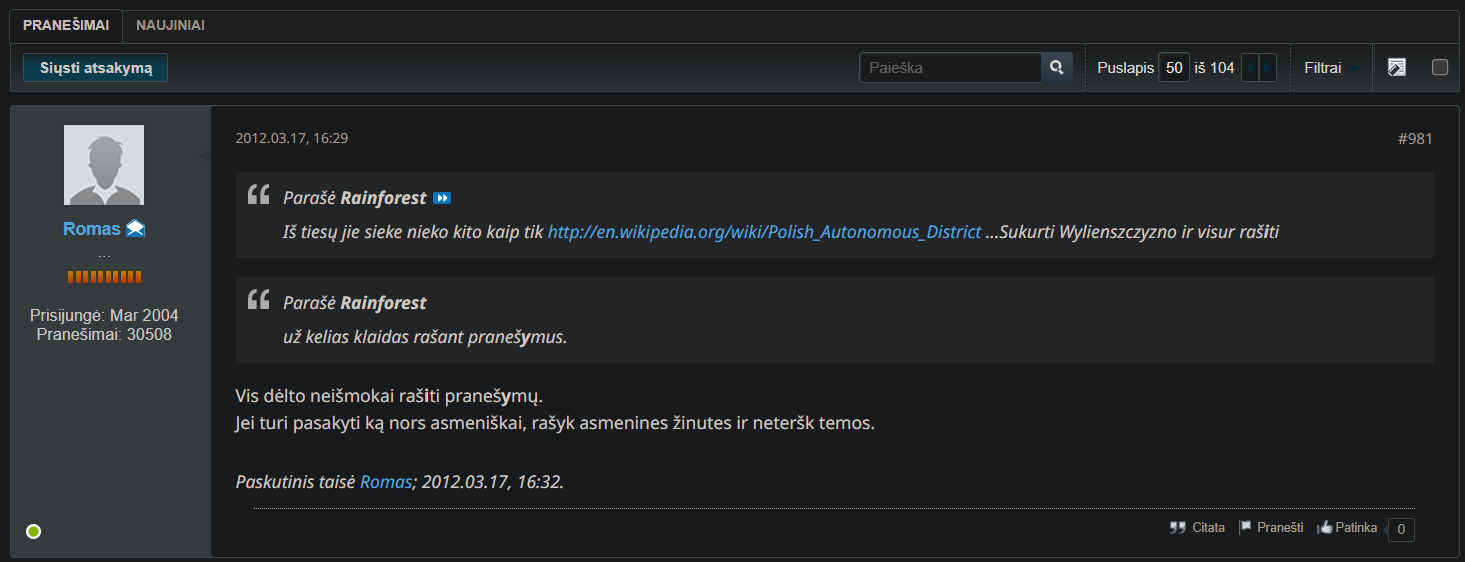Click the Paieška search field
Viewport: 1465px width, 562px height.
[x=950, y=68]
